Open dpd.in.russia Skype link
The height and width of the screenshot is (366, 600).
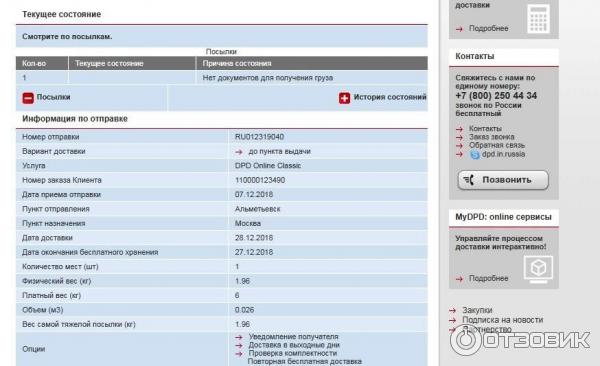pyautogui.click(x=503, y=154)
